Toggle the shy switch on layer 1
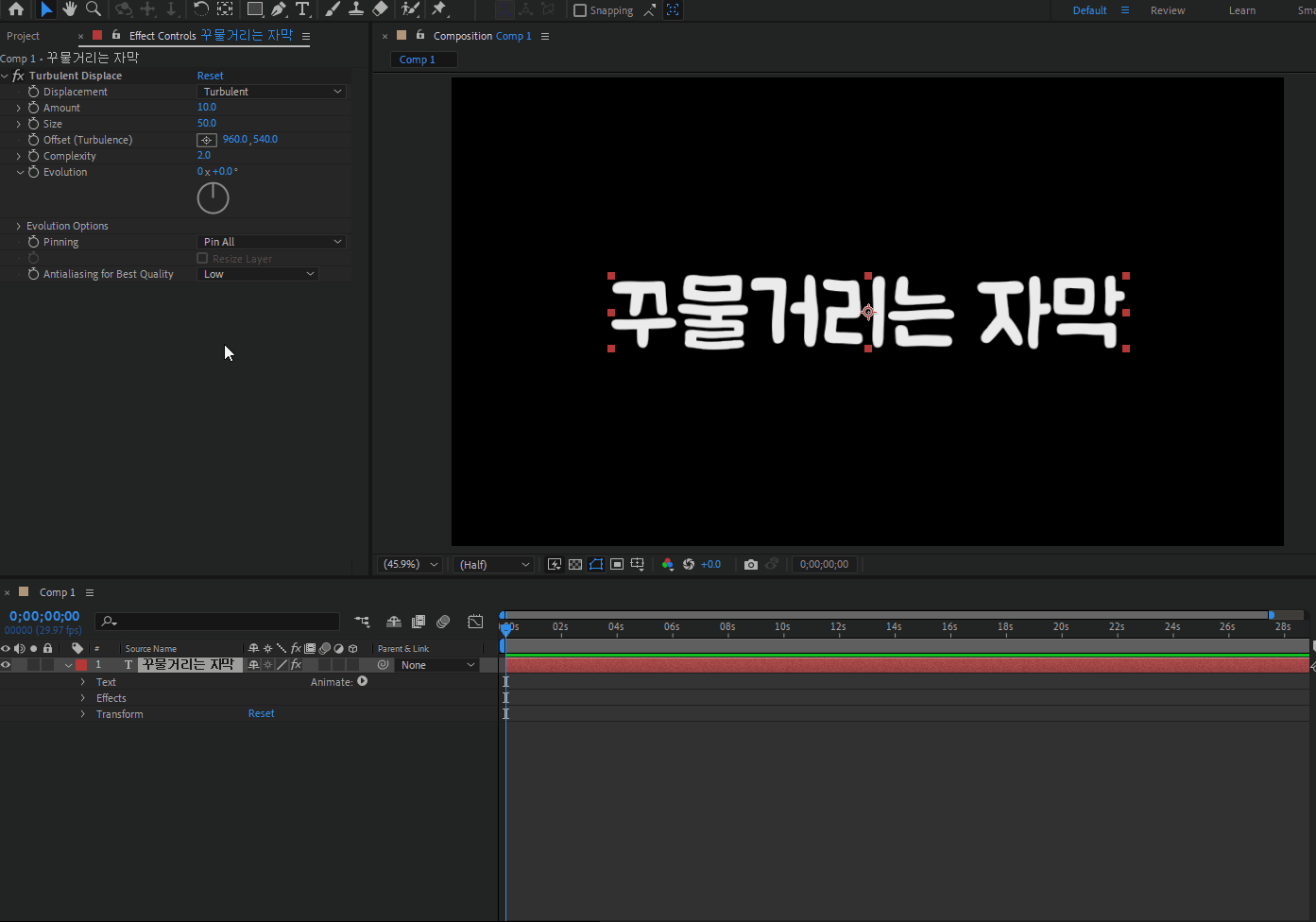The width and height of the screenshot is (1316, 922). pyautogui.click(x=253, y=665)
